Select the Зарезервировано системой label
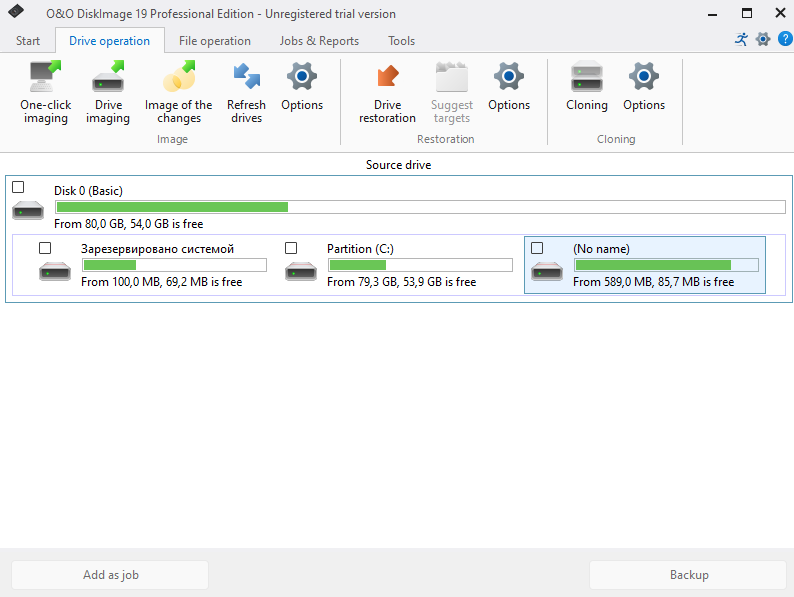The image size is (794, 597). [x=157, y=249]
